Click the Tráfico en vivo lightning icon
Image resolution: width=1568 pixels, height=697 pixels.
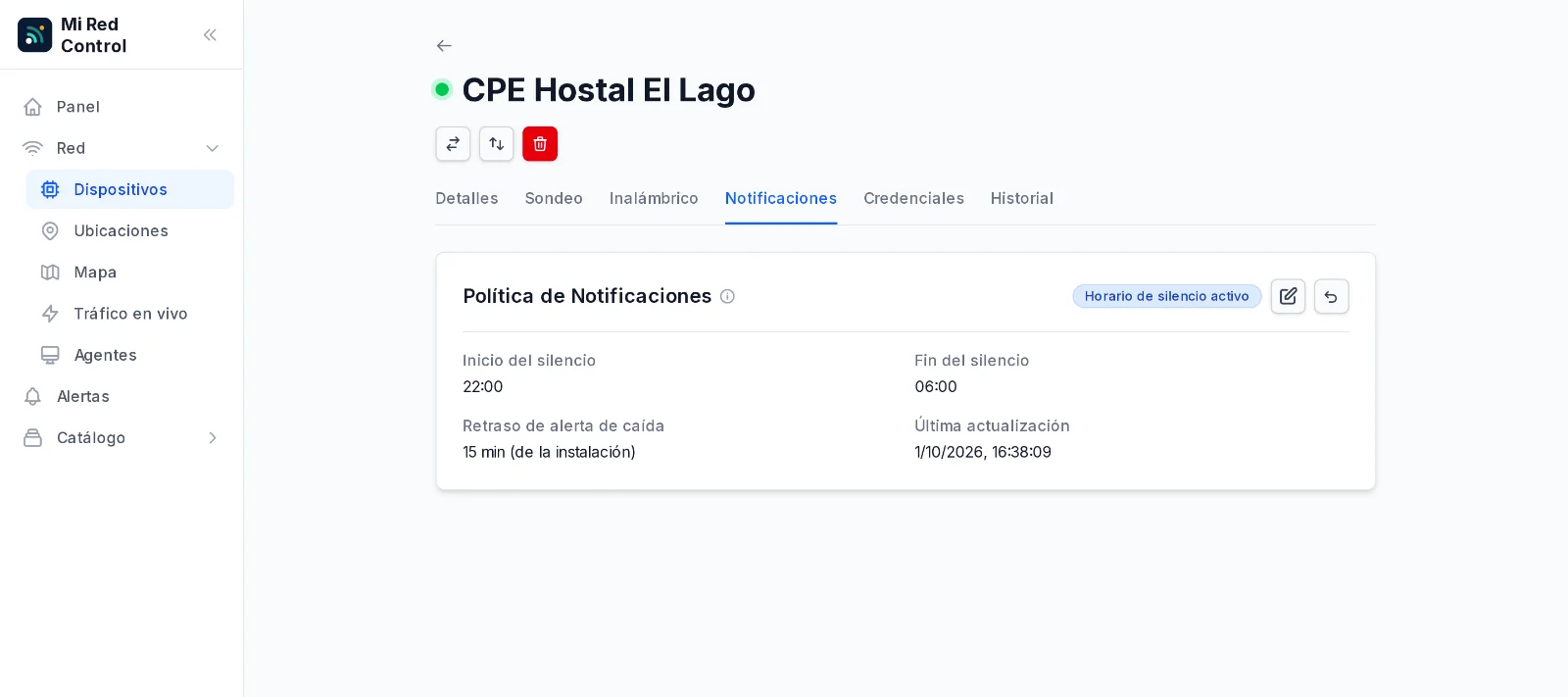tap(50, 314)
